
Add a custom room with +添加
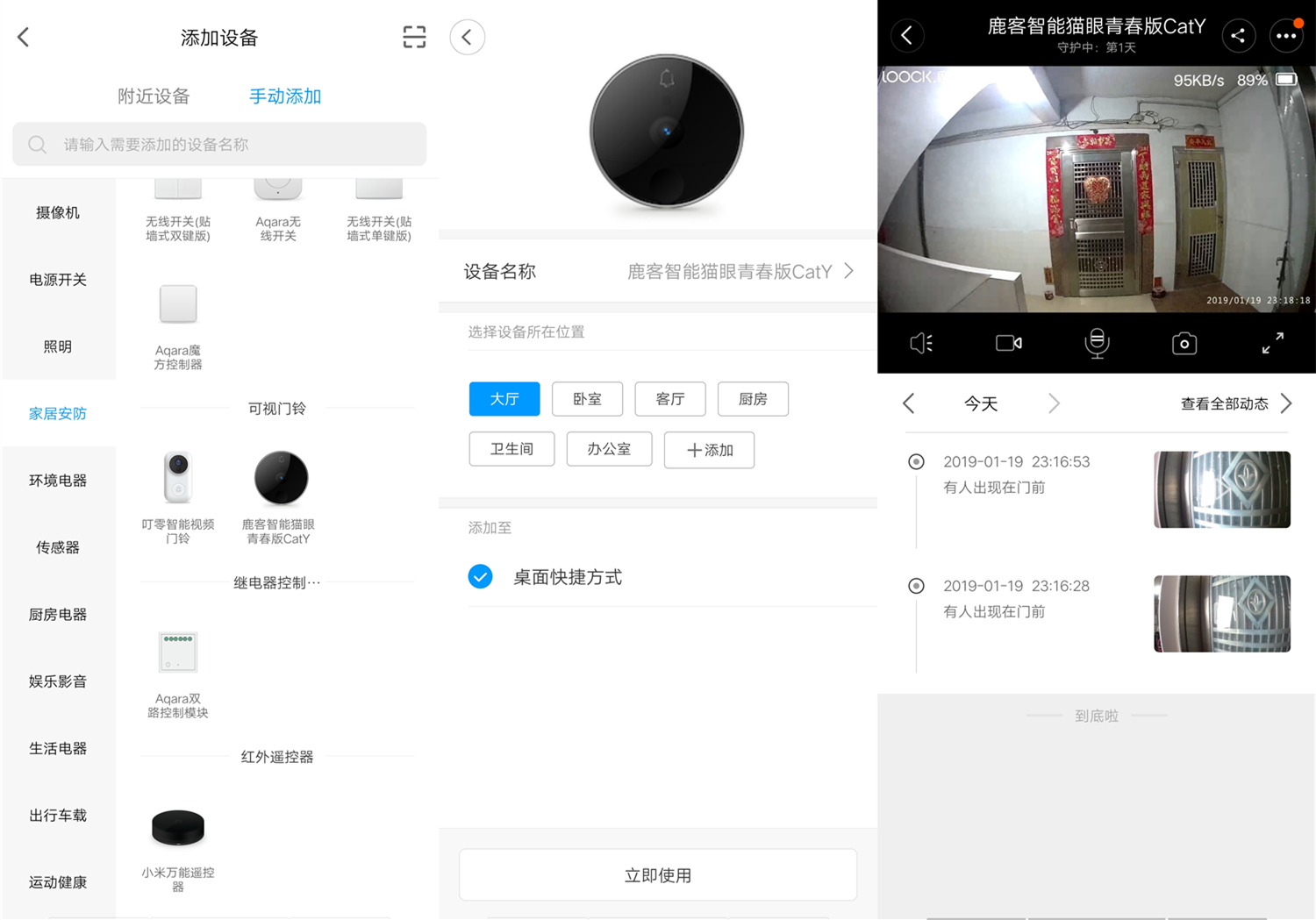708,449
